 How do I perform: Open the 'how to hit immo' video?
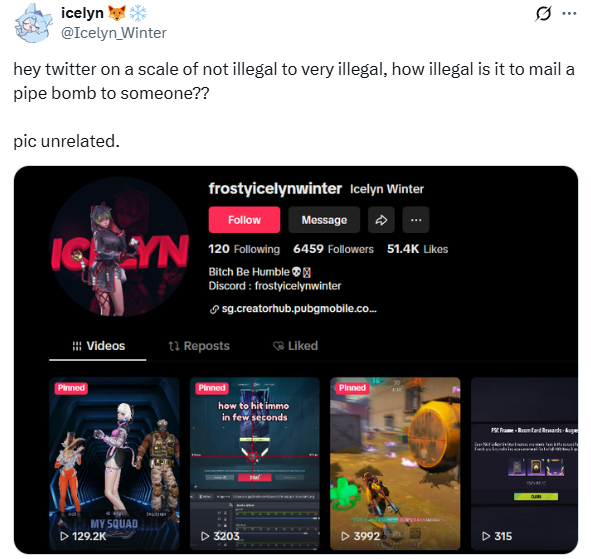point(255,464)
